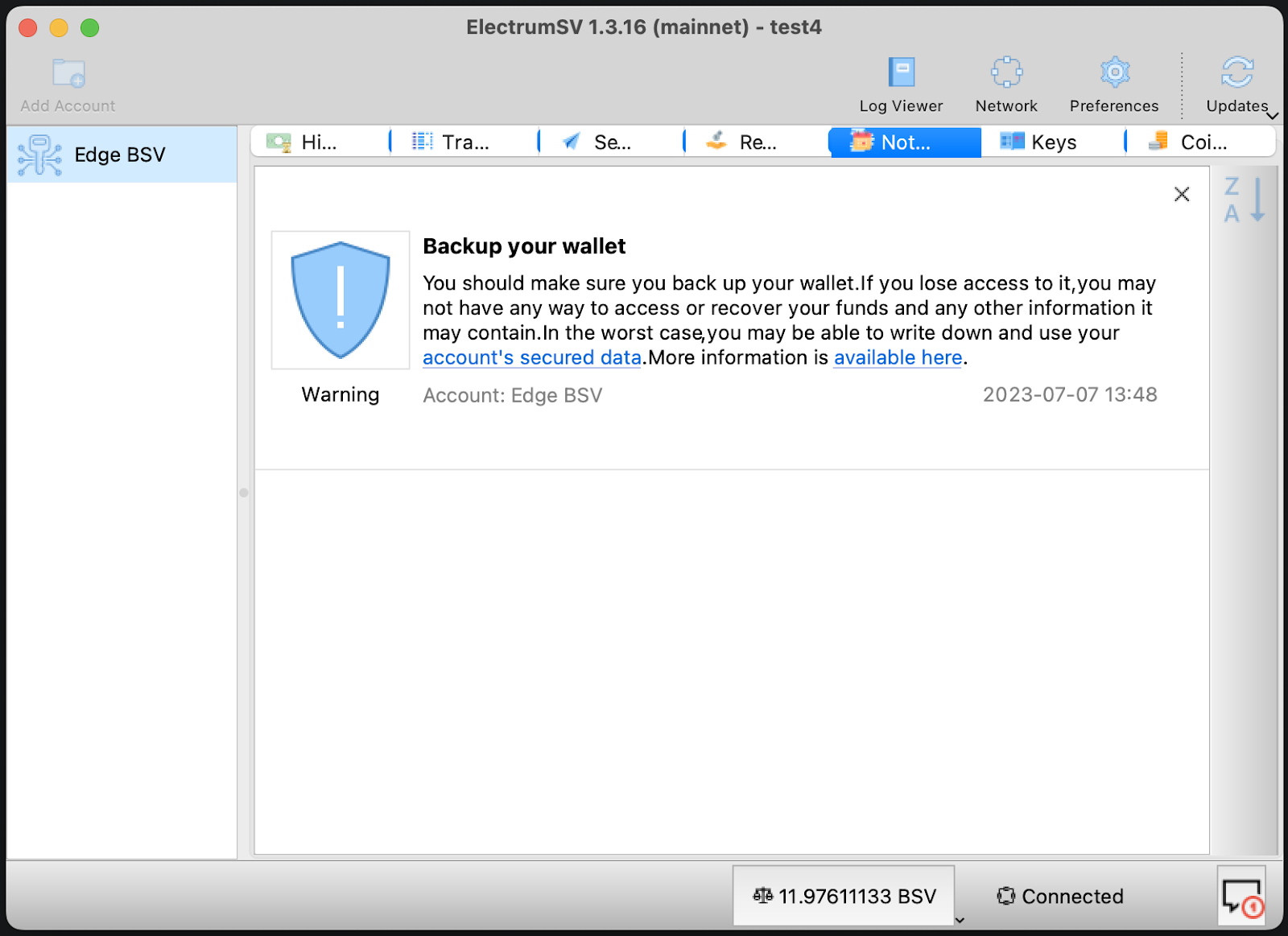Switch to the Keys tab
The width and height of the screenshot is (1288, 936).
tap(1053, 142)
